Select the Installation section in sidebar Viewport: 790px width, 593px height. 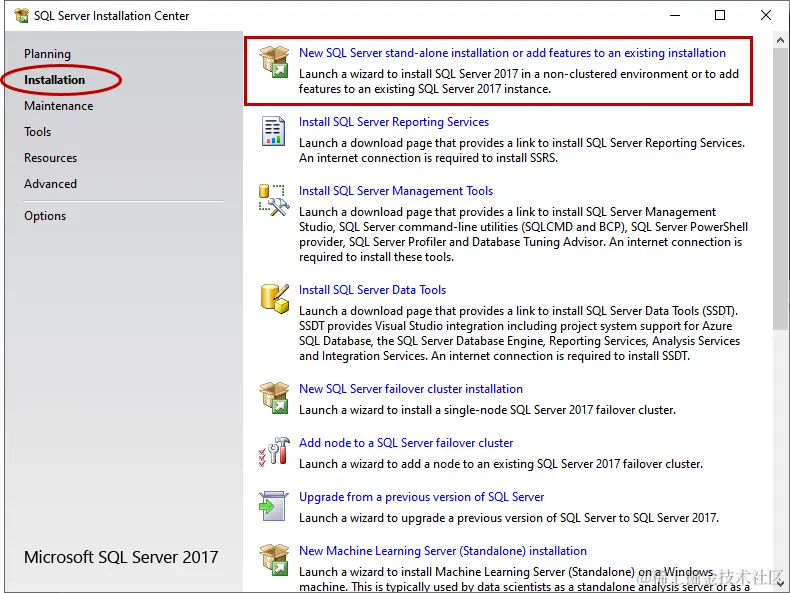(x=54, y=80)
